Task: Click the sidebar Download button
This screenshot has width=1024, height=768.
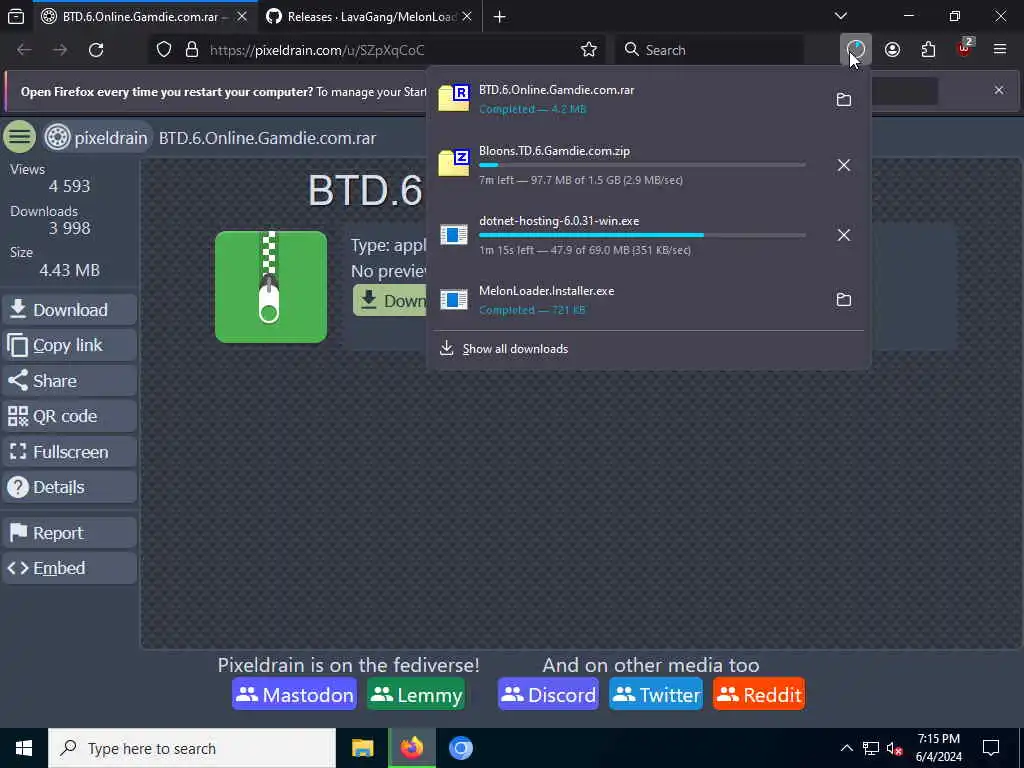Action: pos(70,310)
